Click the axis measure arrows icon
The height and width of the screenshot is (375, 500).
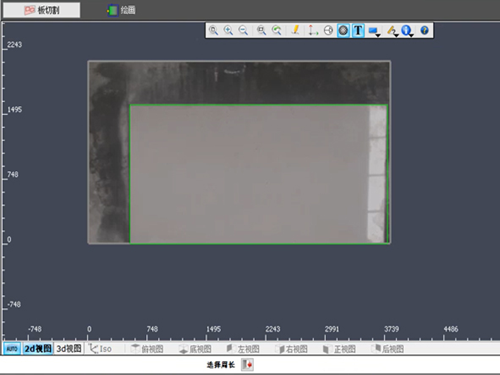(x=313, y=31)
